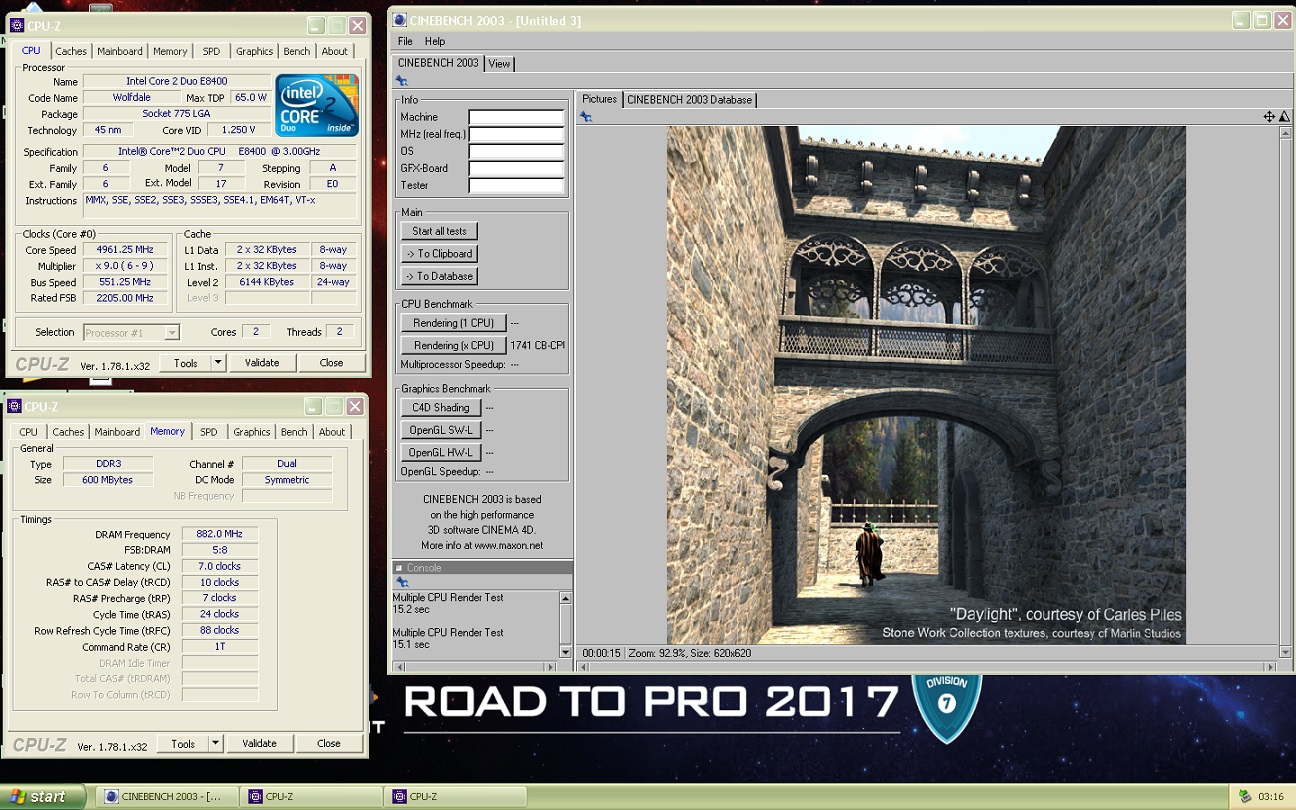Click the rendered Daylight castle image
Image resolution: width=1296 pixels, height=810 pixels.
(x=926, y=385)
